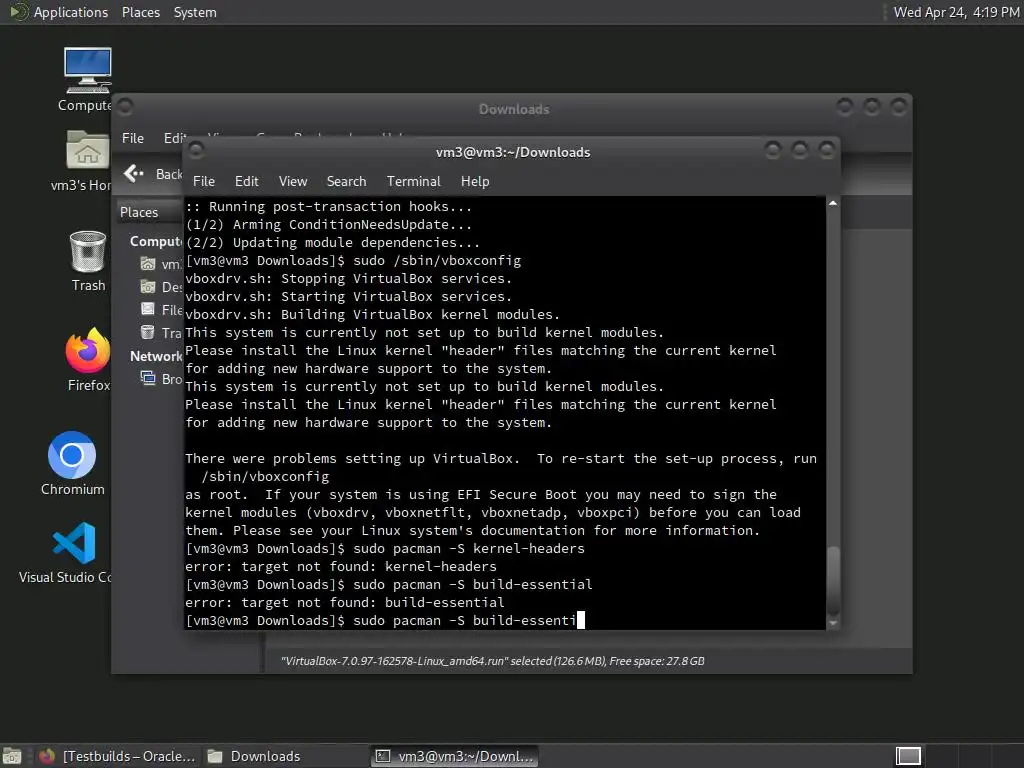1024x768 pixels.
Task: Click the MATE logo icon in top panel
Action: point(18,12)
